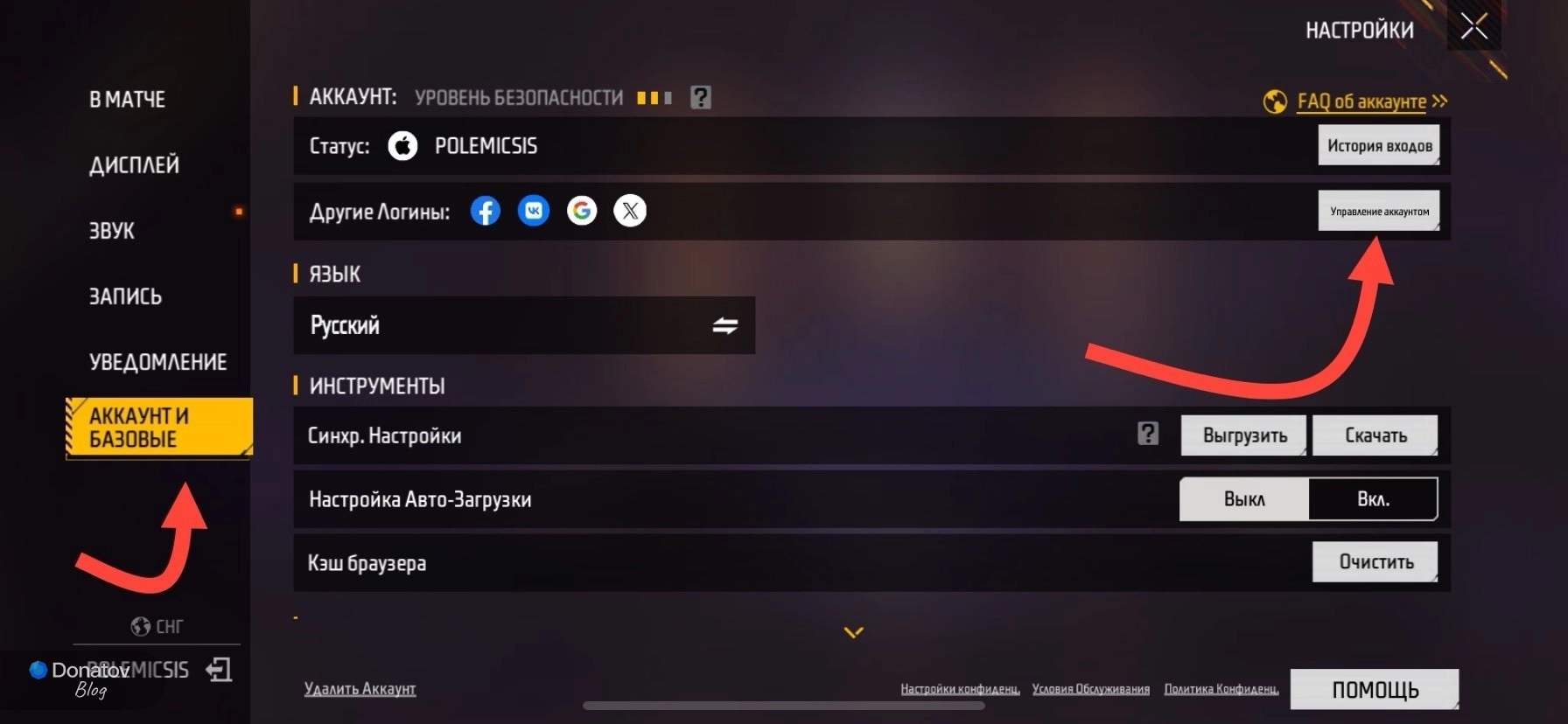The image size is (1568, 724).
Task: Set Авто-Загрузки toggle to Вкл.
Action: [x=1373, y=499]
